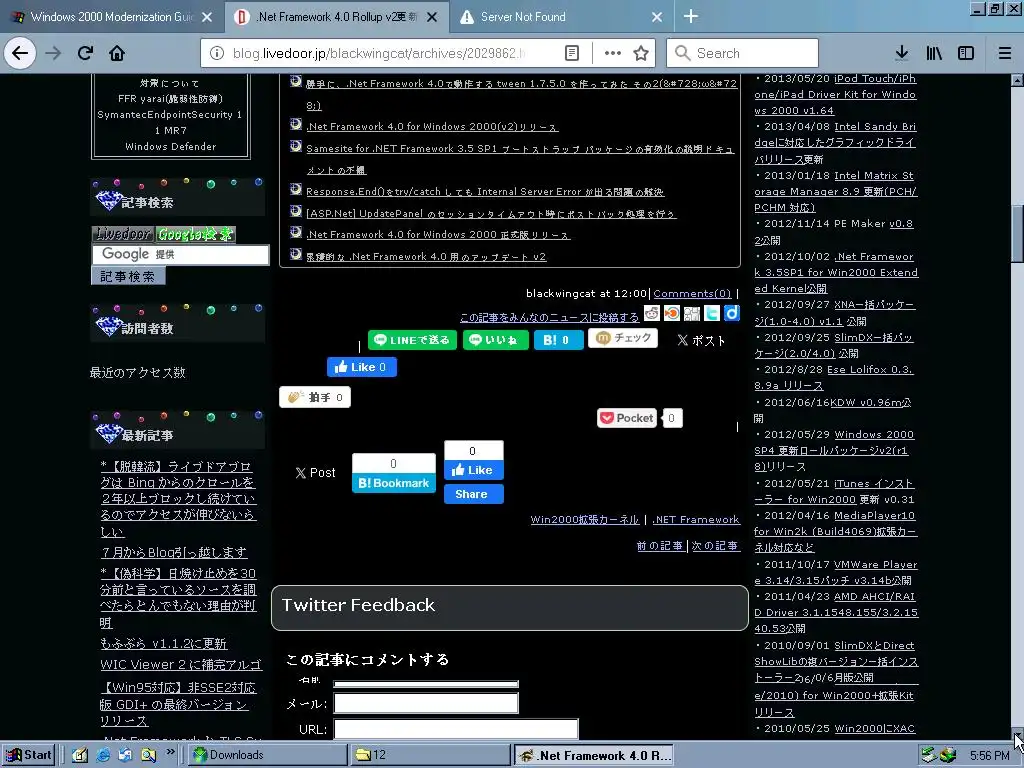Image resolution: width=1024 pixels, height=768 pixels.
Task: Open .Net Framework 4.0 for Windows 2000(v2)リリース link
Action: coord(432,127)
